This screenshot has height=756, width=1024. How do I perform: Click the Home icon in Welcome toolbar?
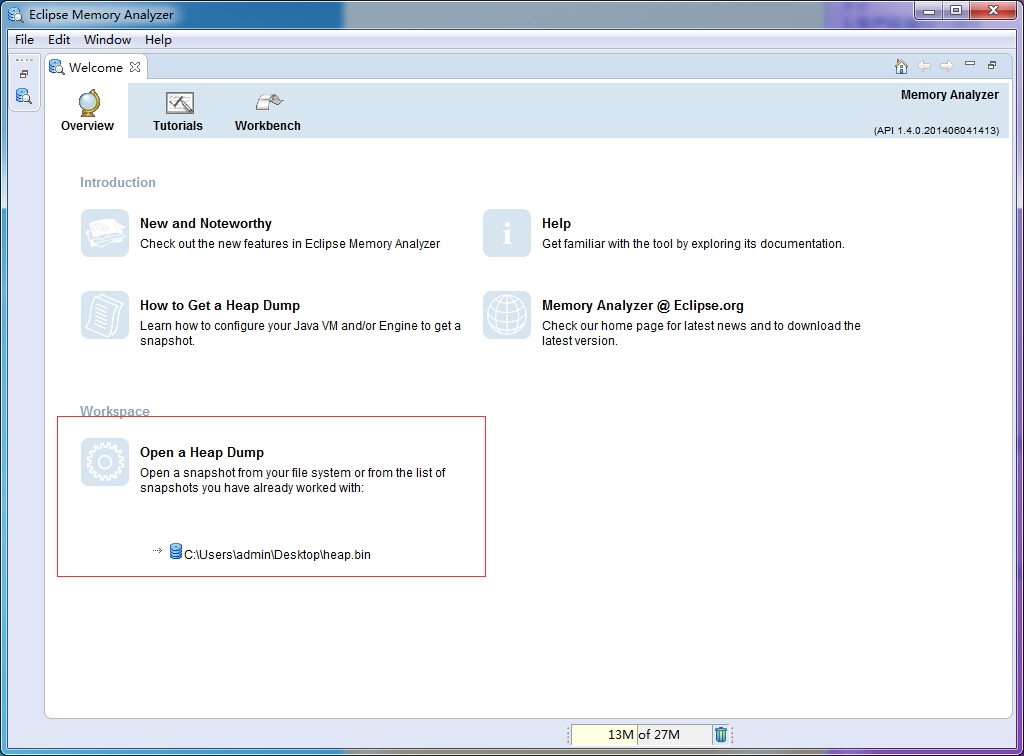tap(901, 66)
